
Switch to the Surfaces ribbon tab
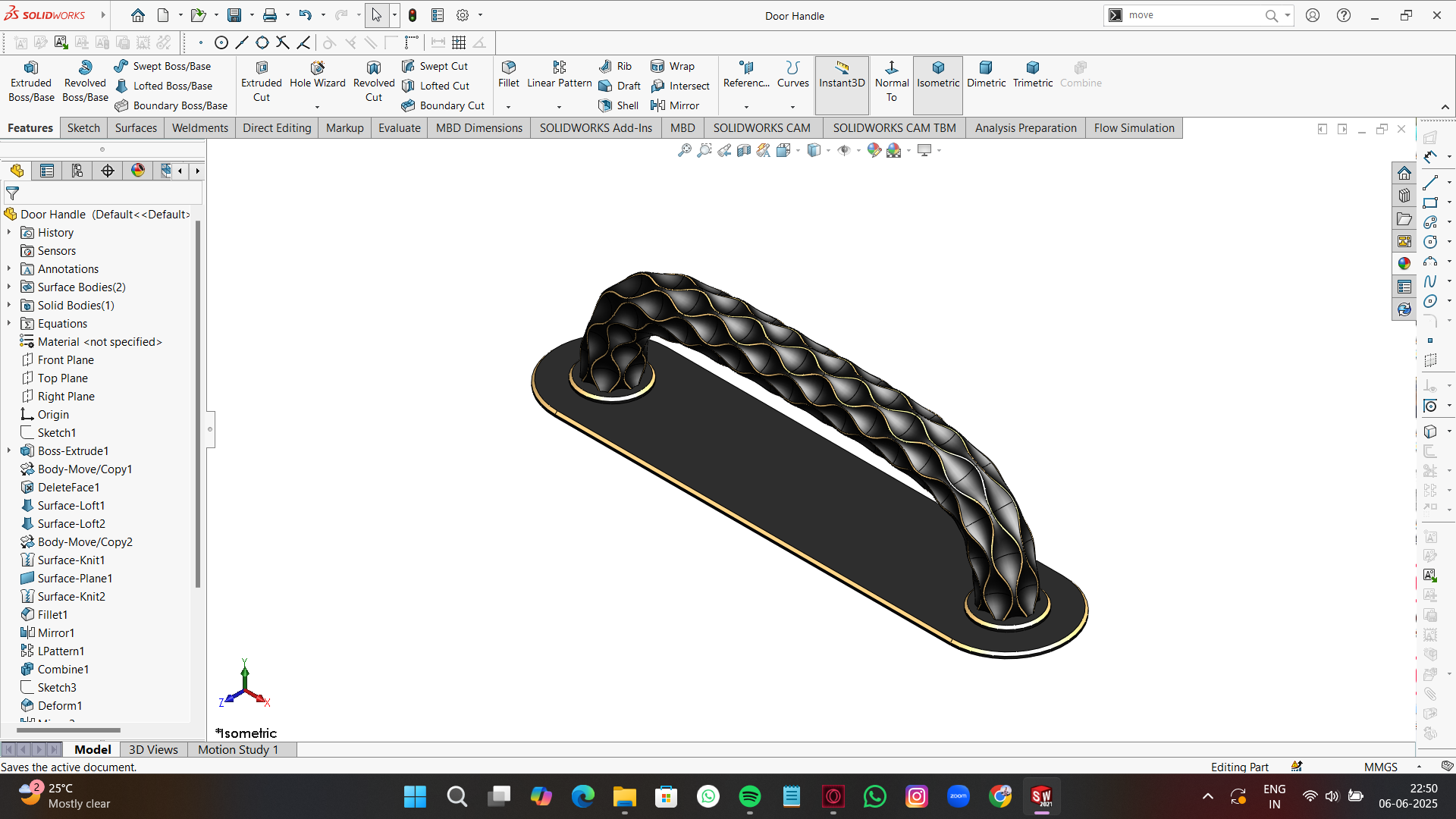136,128
